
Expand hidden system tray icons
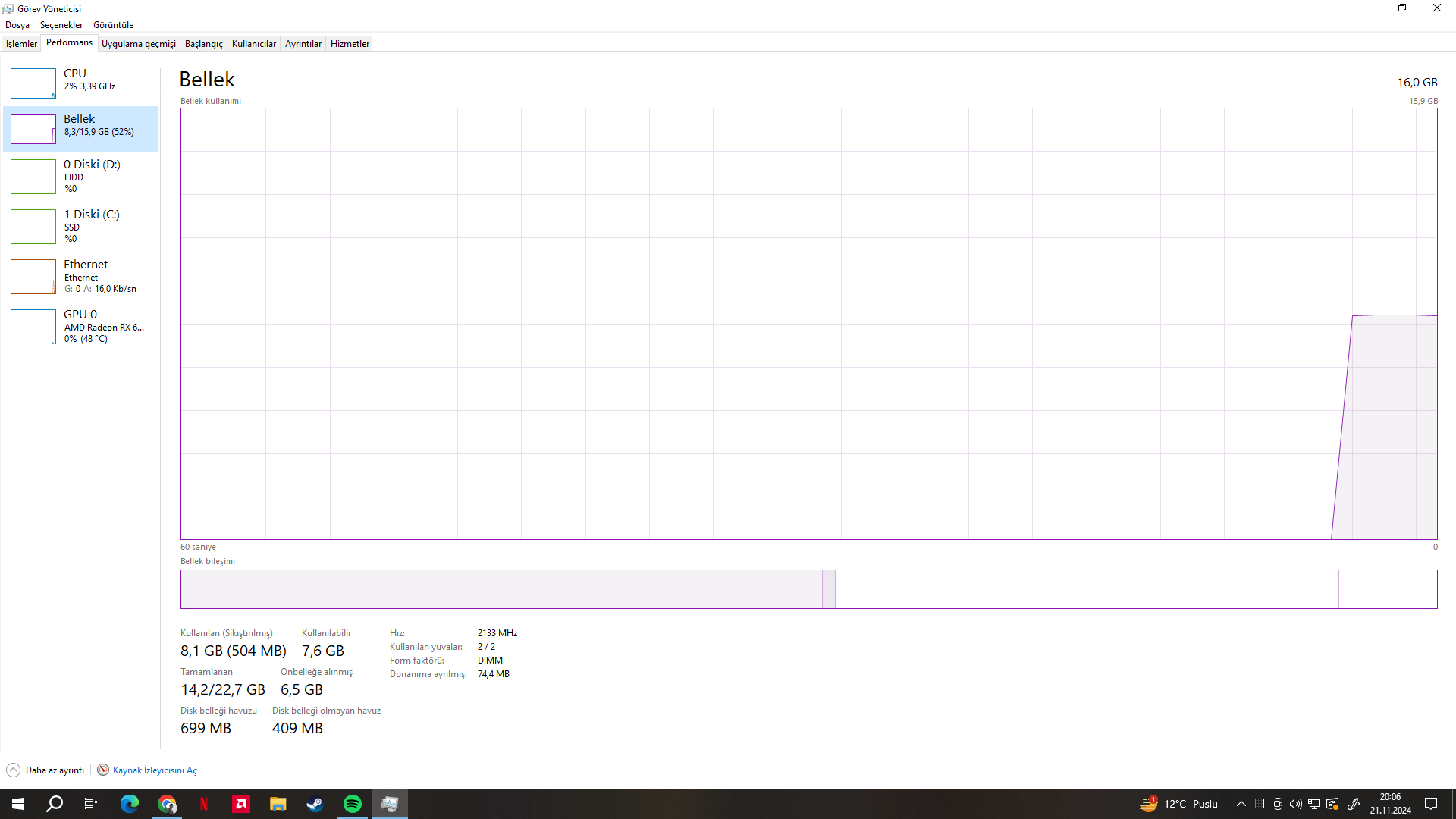(x=1241, y=804)
